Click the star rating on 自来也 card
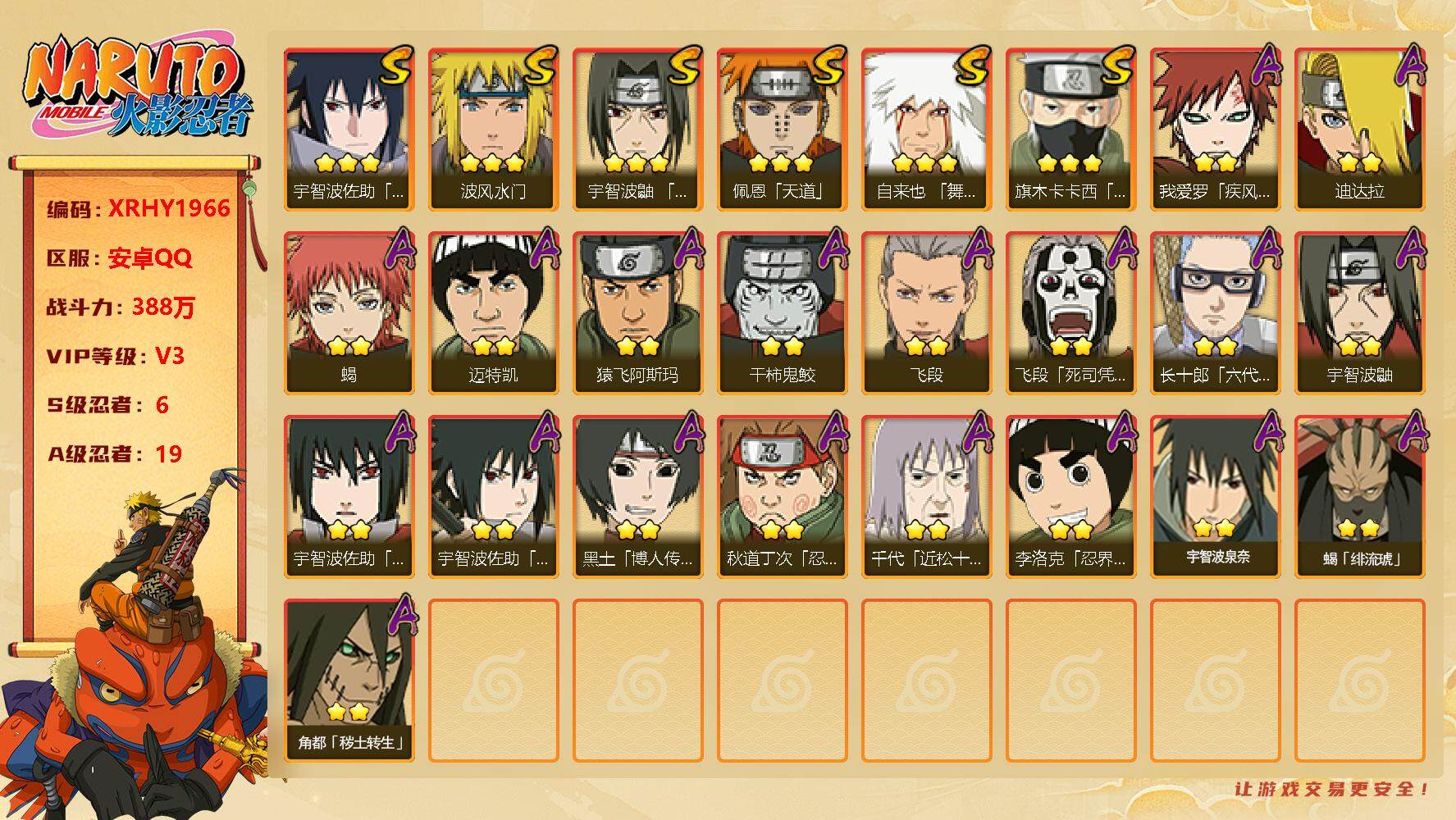 (925, 162)
